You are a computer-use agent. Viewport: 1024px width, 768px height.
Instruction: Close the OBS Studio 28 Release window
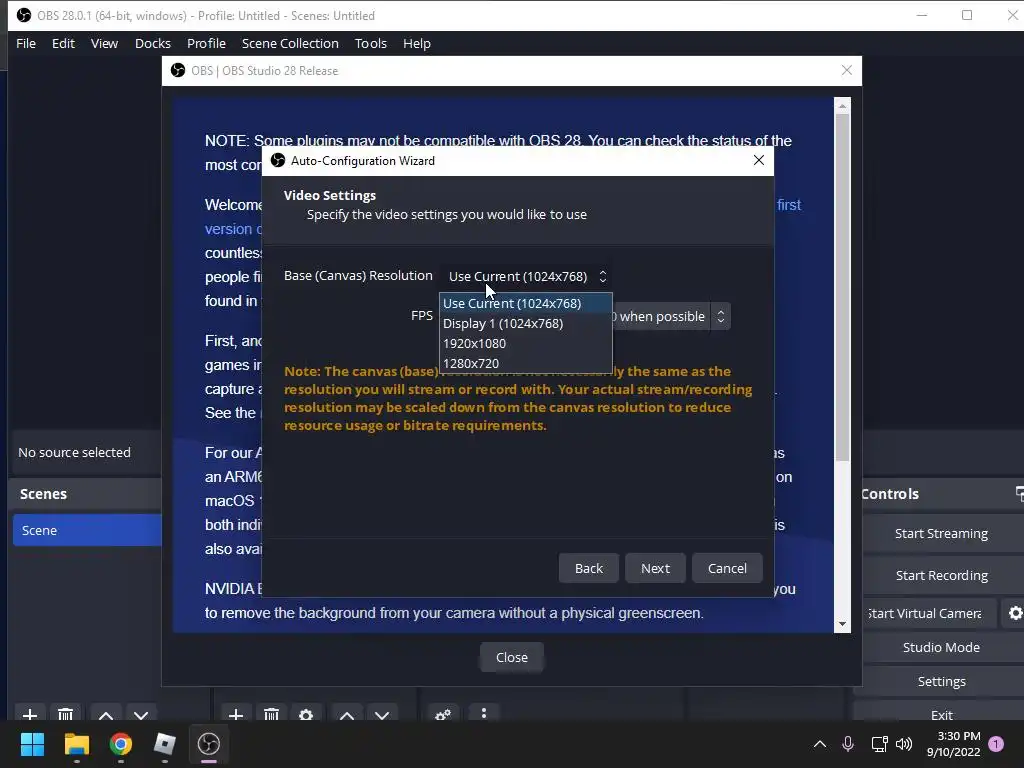click(x=846, y=70)
